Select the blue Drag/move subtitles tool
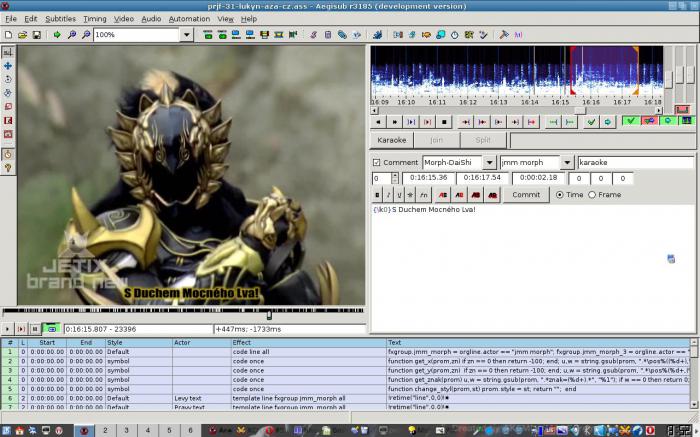Screen dimensions: 700x437 coord(8,66)
